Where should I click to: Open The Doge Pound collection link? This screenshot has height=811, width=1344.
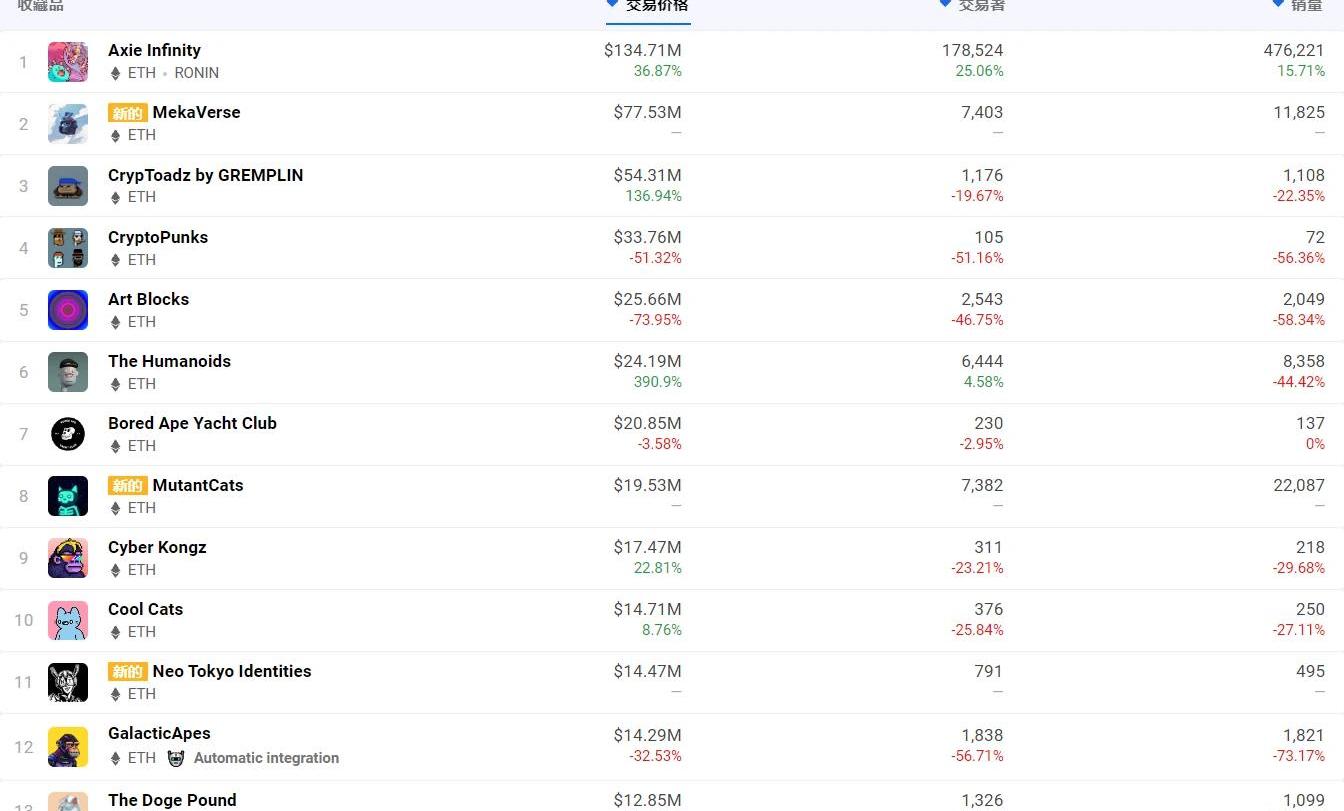[172, 800]
